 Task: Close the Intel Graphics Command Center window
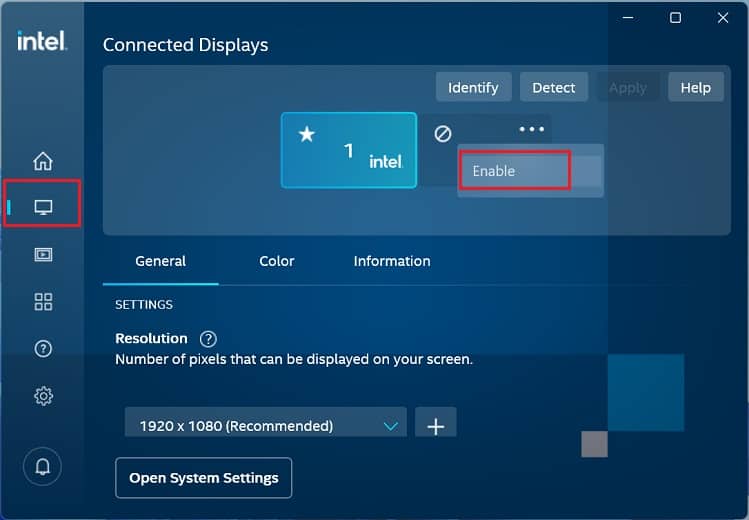pos(723,18)
